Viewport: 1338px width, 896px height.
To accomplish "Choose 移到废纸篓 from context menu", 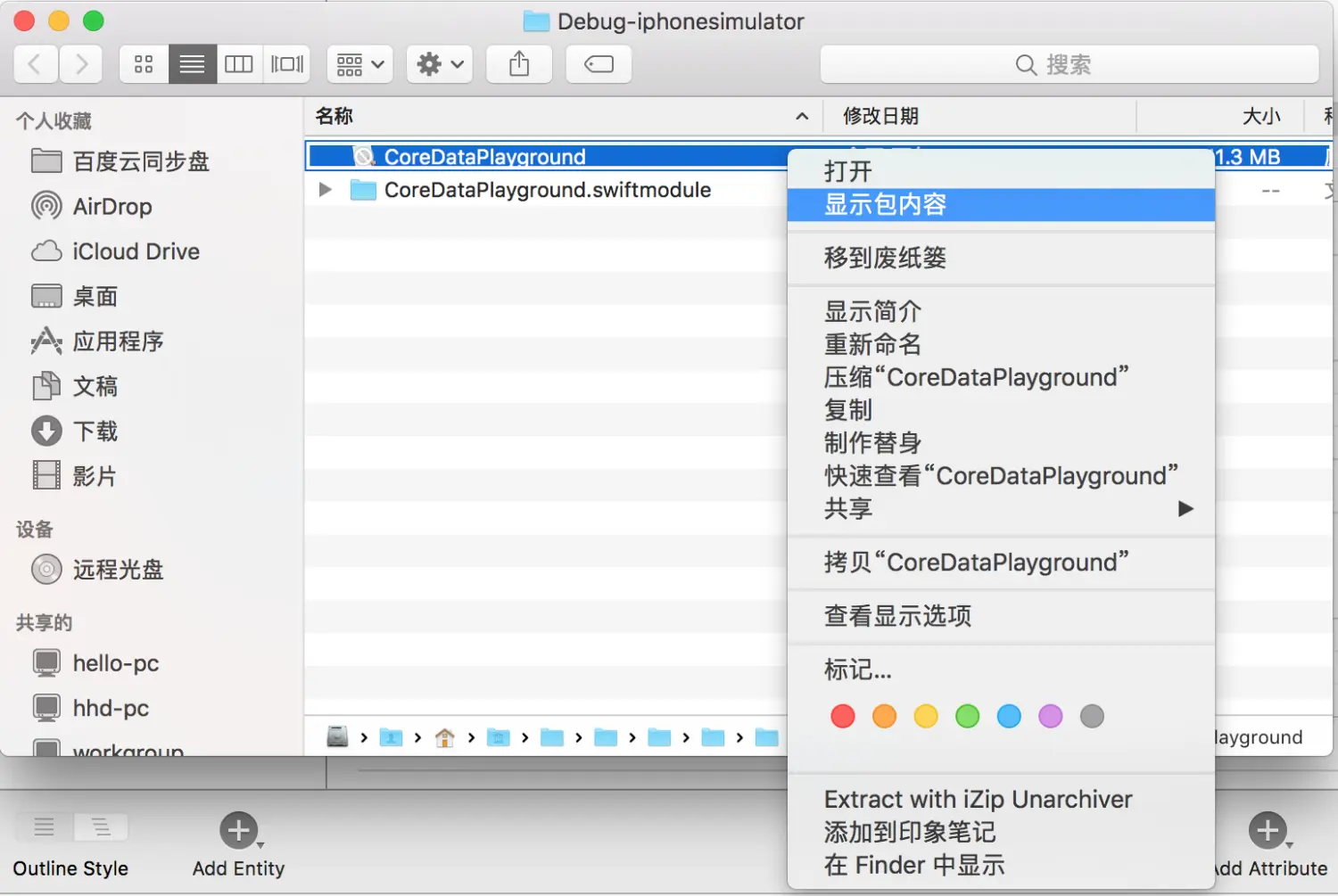I will tap(1001, 258).
